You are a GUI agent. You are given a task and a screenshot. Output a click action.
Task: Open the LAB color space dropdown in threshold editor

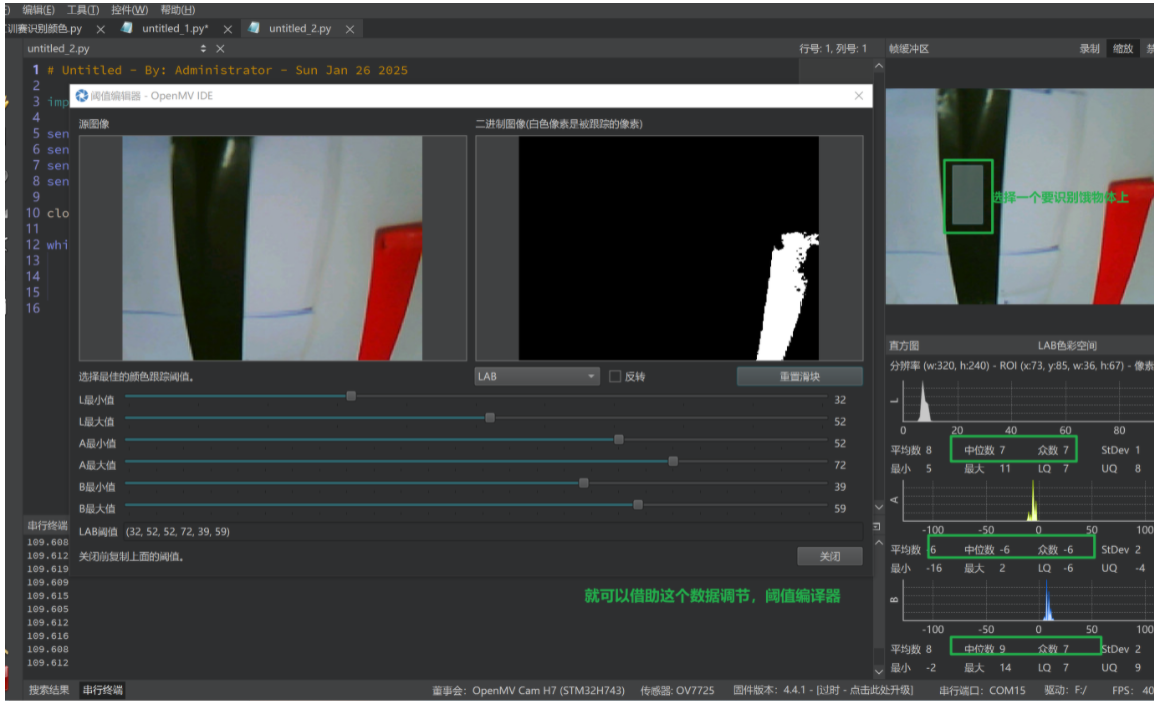[x=536, y=375]
